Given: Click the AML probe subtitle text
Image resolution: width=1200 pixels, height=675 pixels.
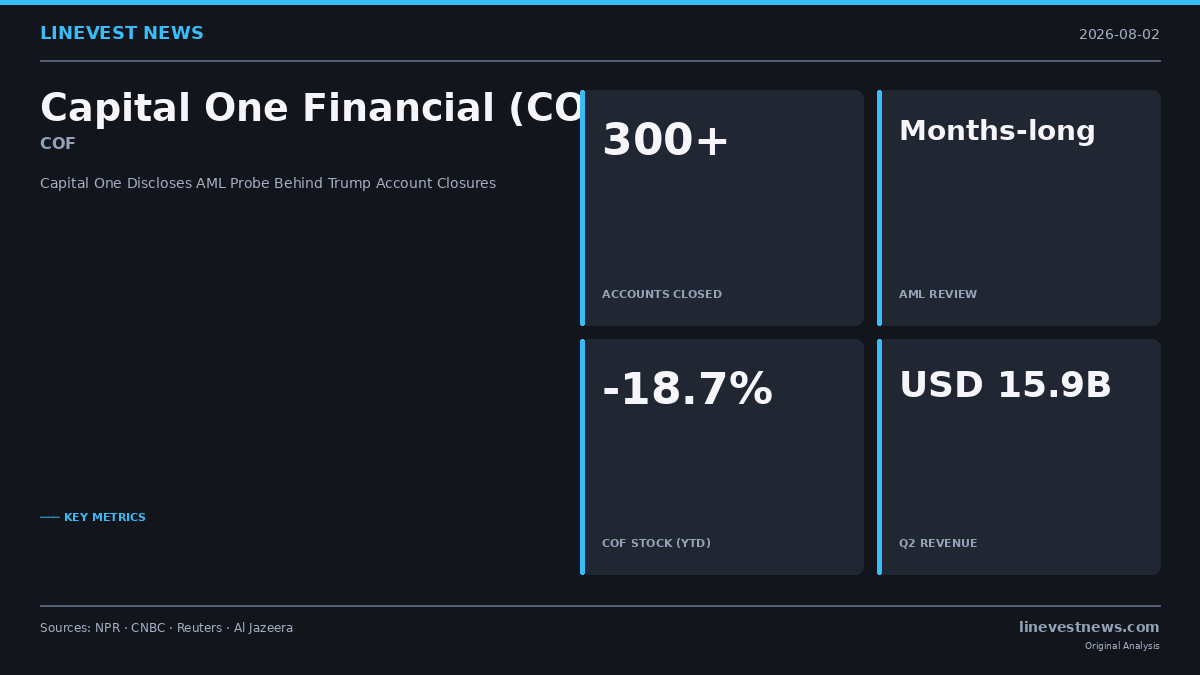Looking at the screenshot, I should [x=268, y=184].
